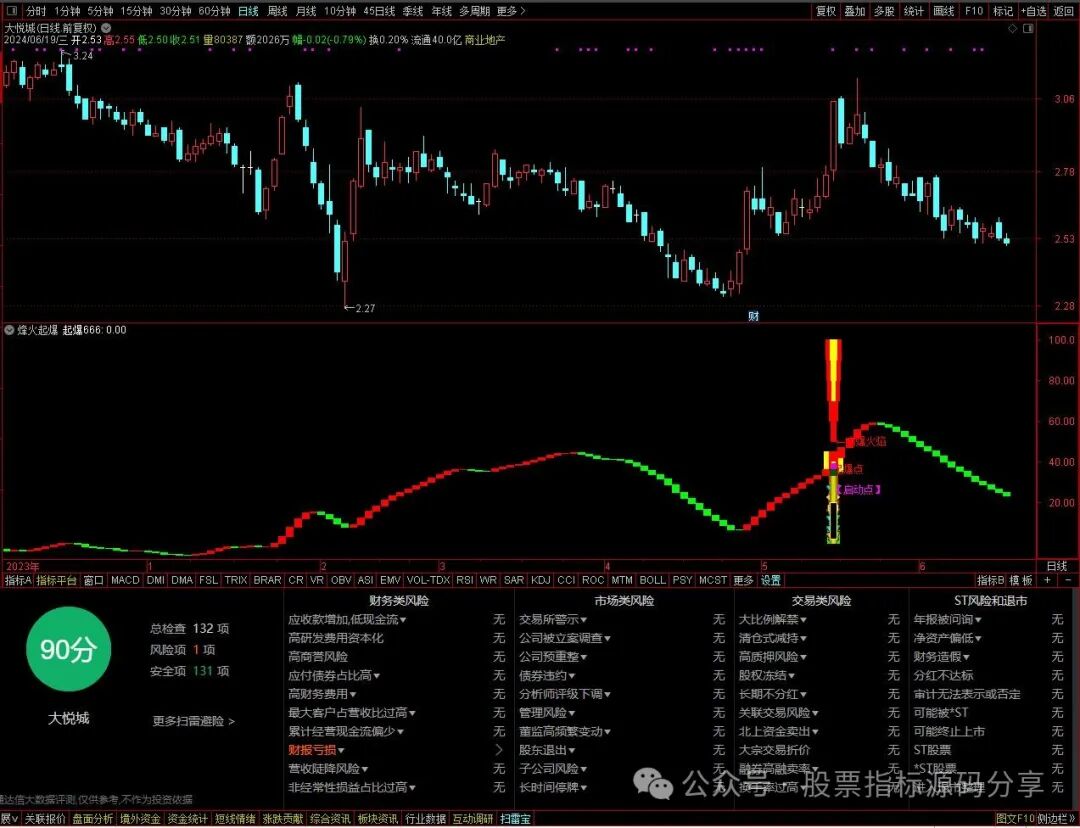1080x828 pixels.
Task: Select the 日线 daily period tab
Action: click(x=248, y=11)
